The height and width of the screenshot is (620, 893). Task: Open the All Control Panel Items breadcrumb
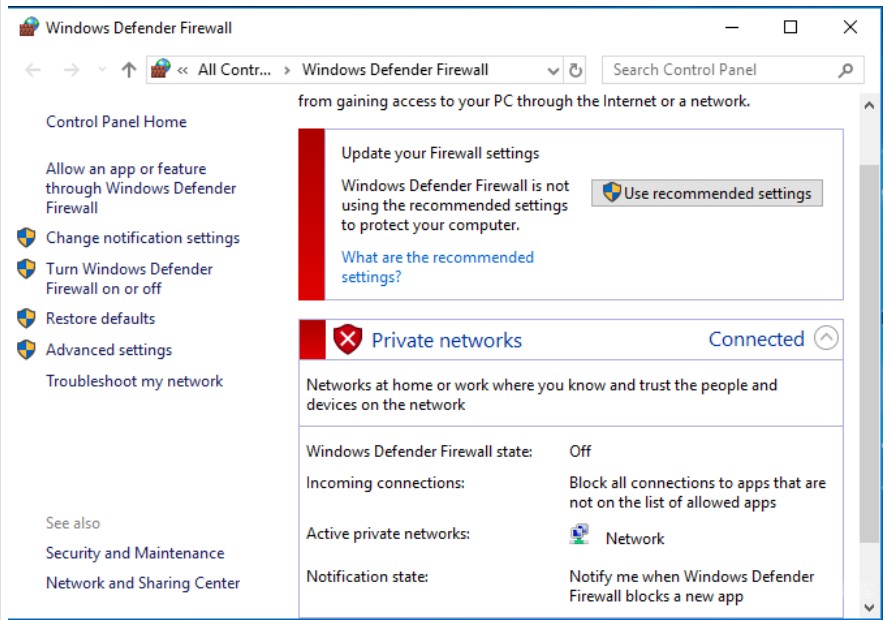click(234, 69)
